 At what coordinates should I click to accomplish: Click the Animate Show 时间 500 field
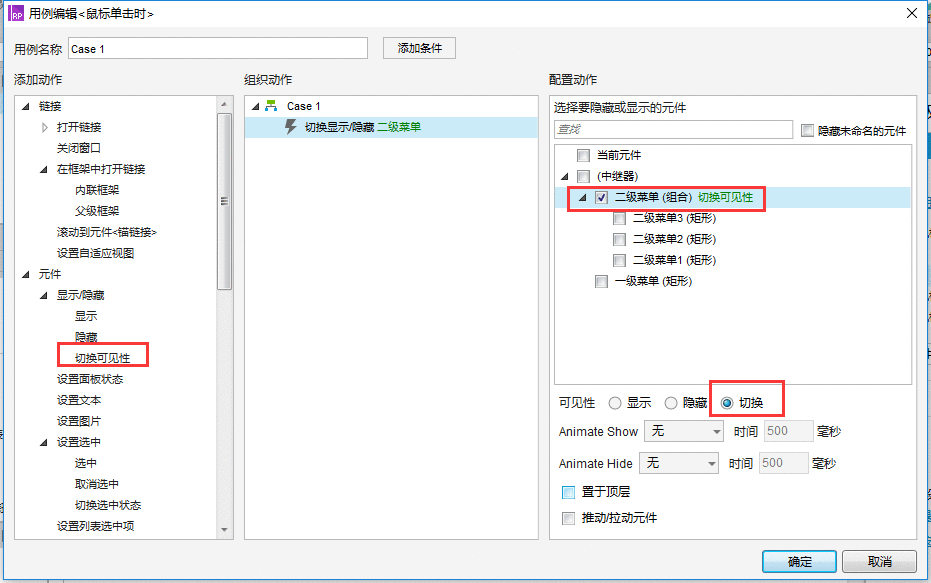pos(788,431)
